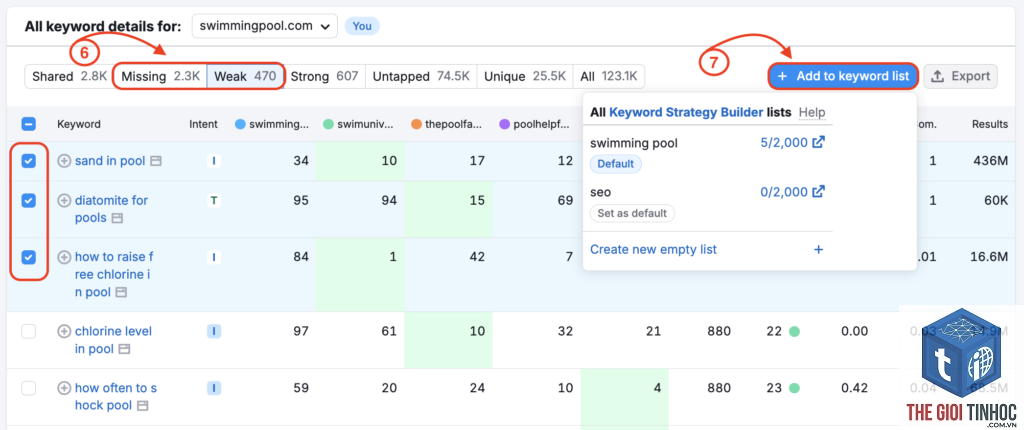Switch to the Missing keywords tab
Screen dimensions: 1024x430
(160, 76)
